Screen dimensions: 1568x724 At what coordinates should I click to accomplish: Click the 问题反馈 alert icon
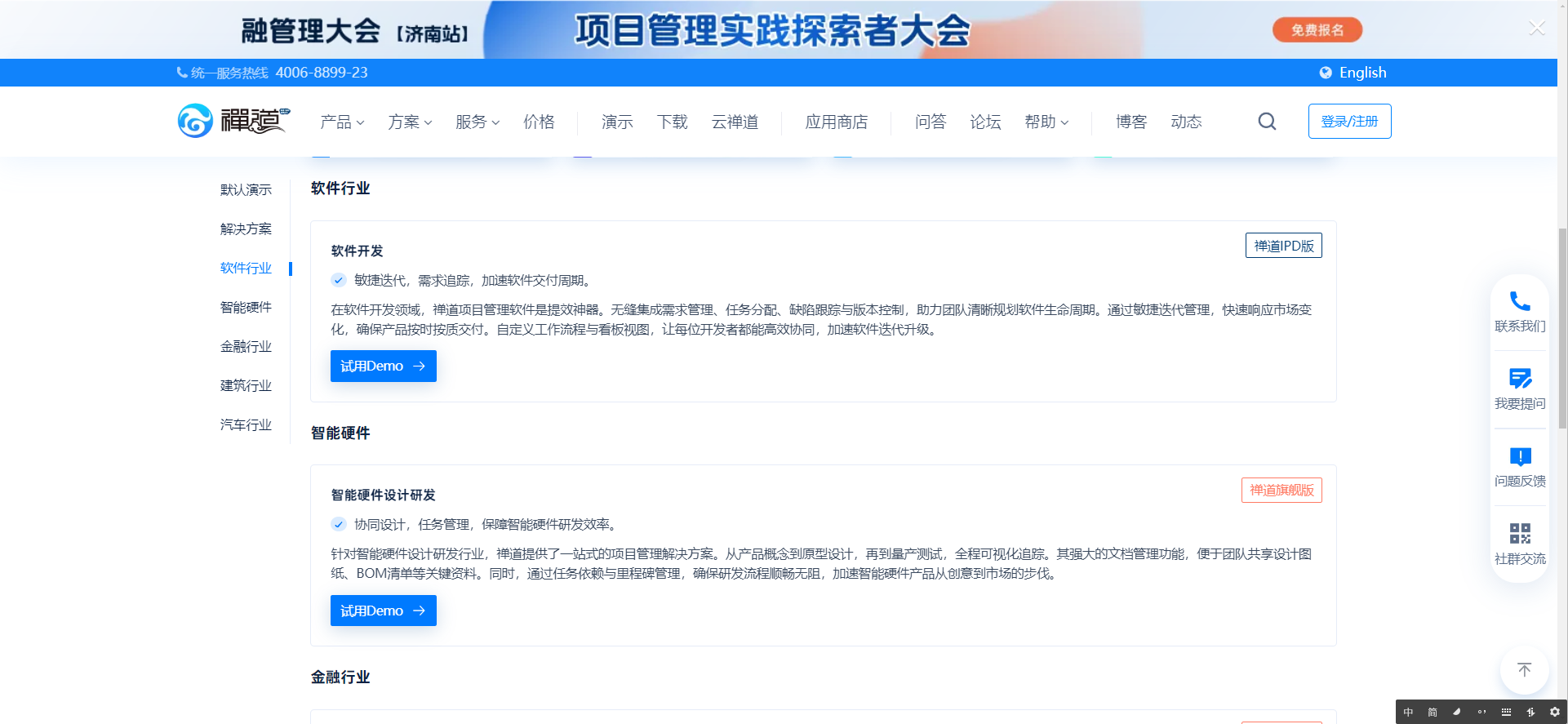click(x=1520, y=456)
